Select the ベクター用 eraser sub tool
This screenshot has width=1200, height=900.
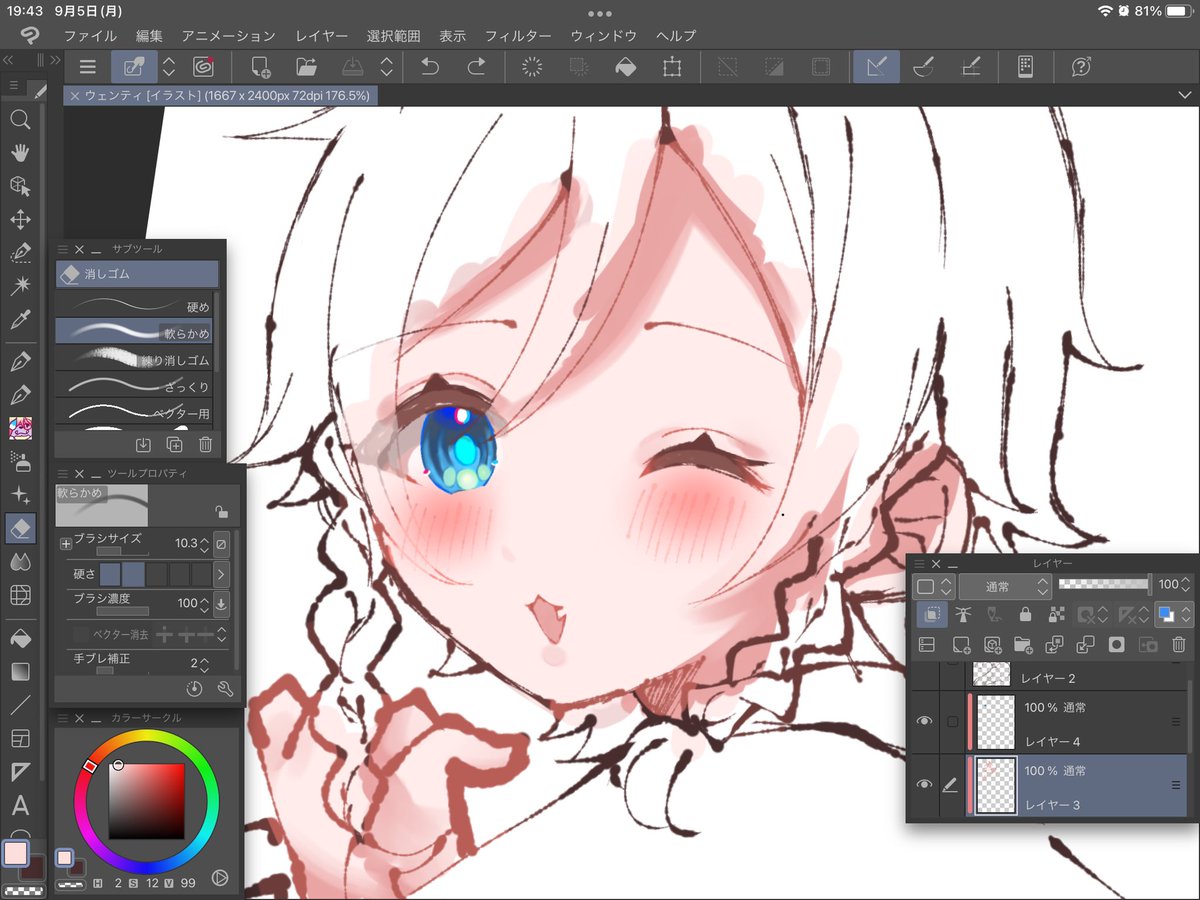coord(134,411)
